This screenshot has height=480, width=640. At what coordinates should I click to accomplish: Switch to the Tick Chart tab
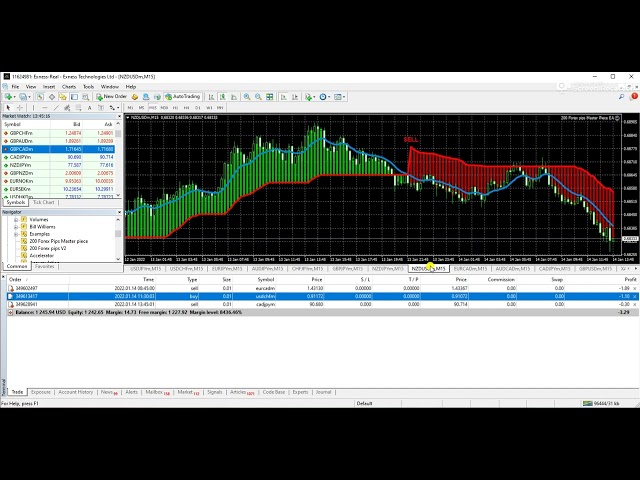point(43,202)
